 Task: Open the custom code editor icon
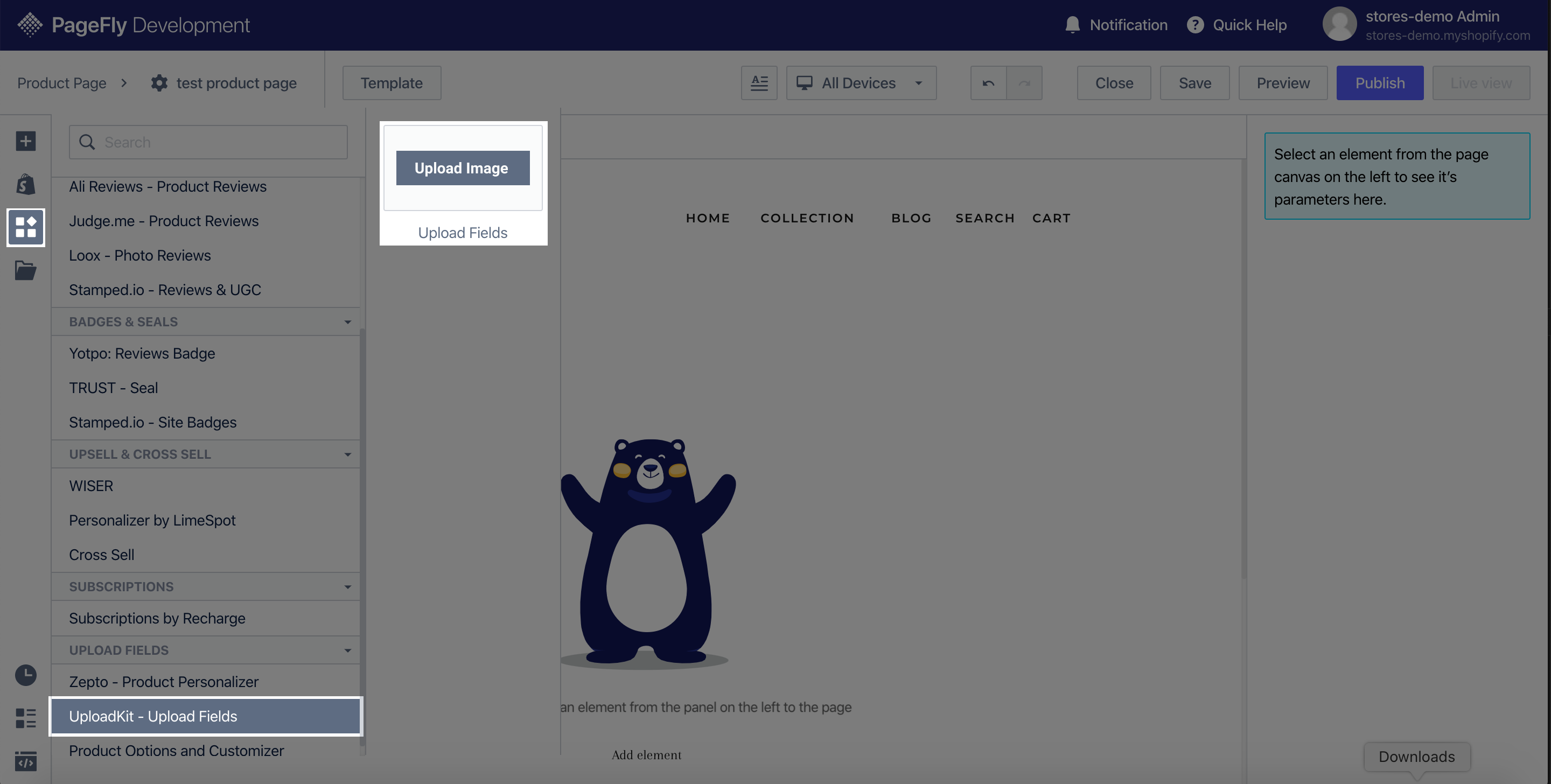pos(25,761)
